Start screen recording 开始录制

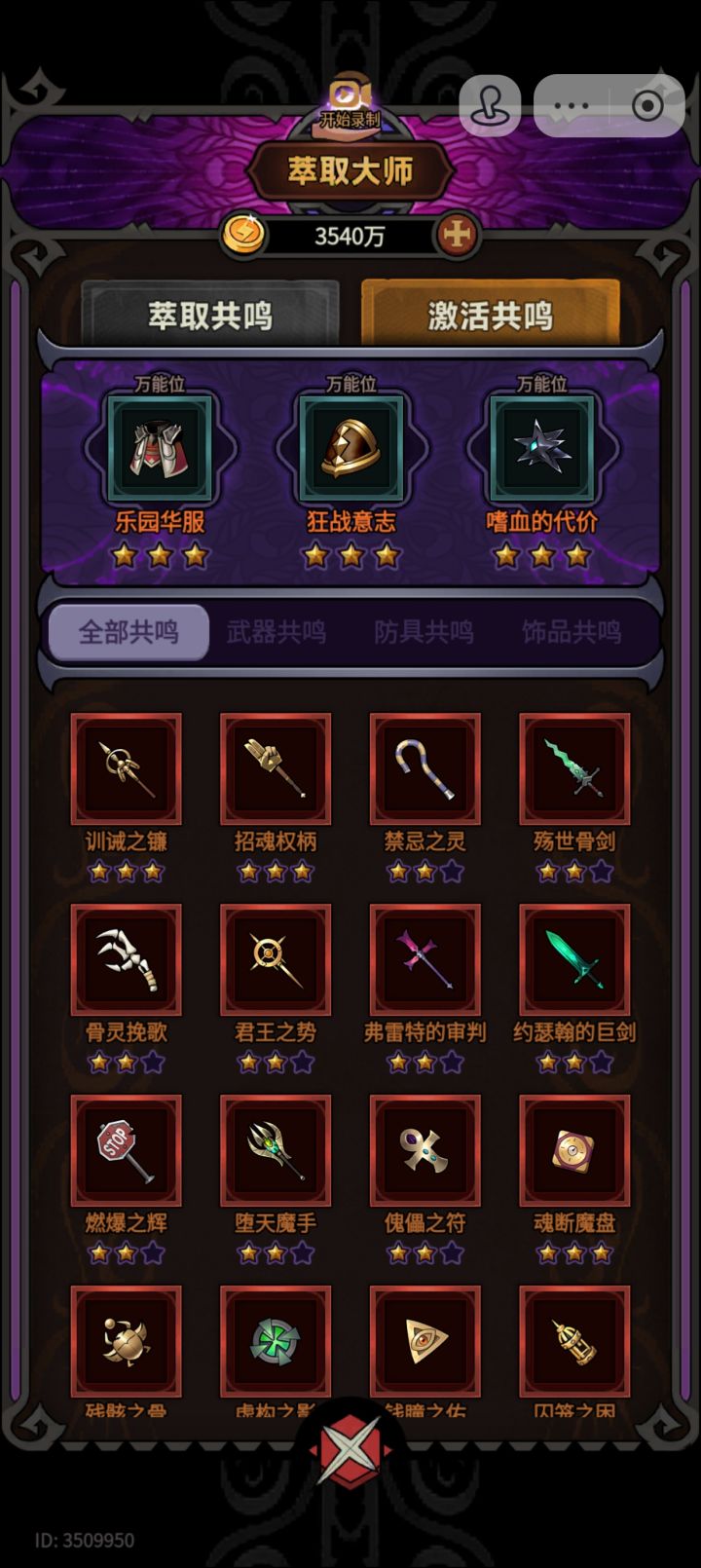click(350, 104)
